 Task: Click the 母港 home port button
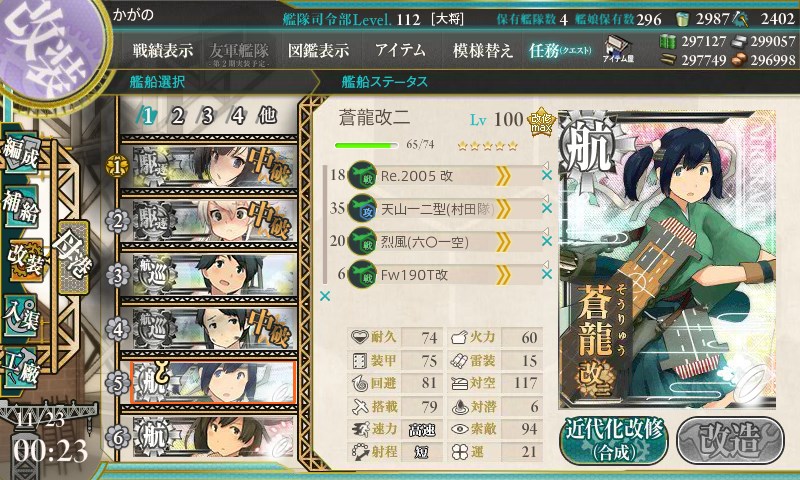(x=73, y=257)
